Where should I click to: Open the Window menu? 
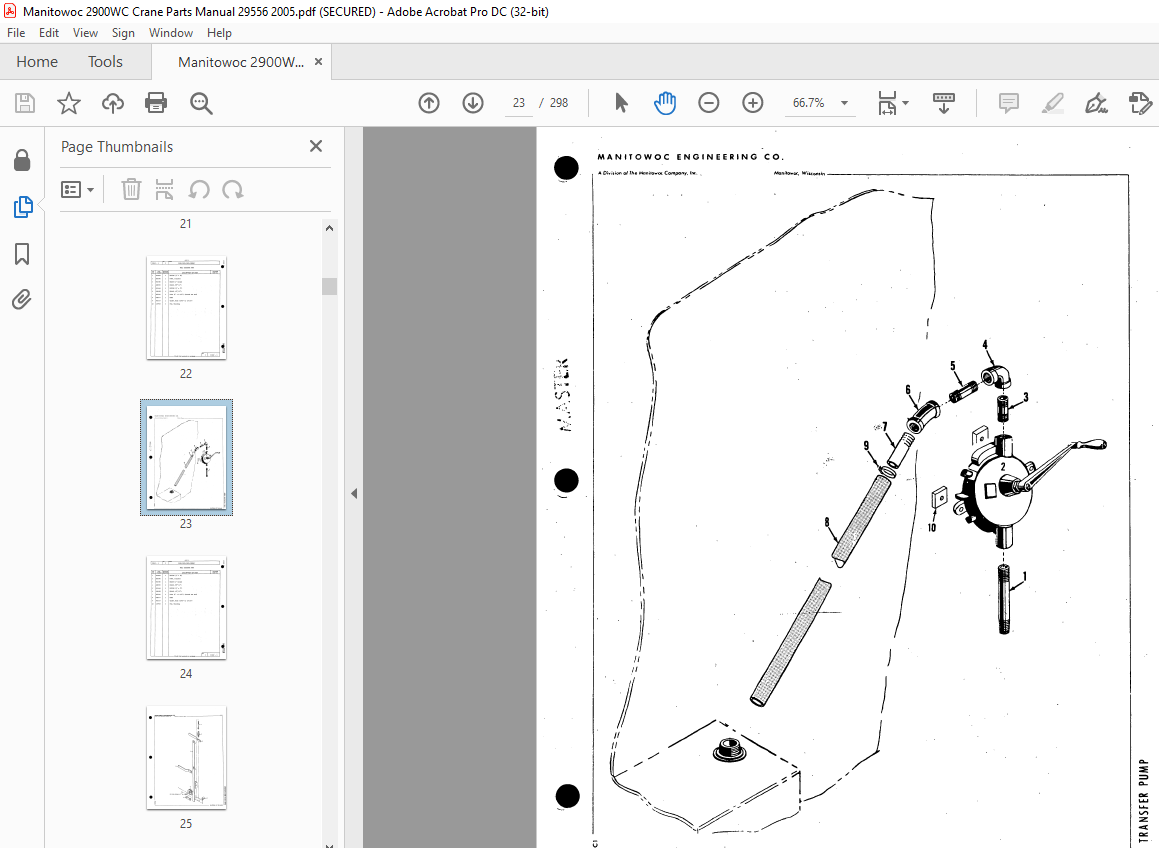pos(171,33)
